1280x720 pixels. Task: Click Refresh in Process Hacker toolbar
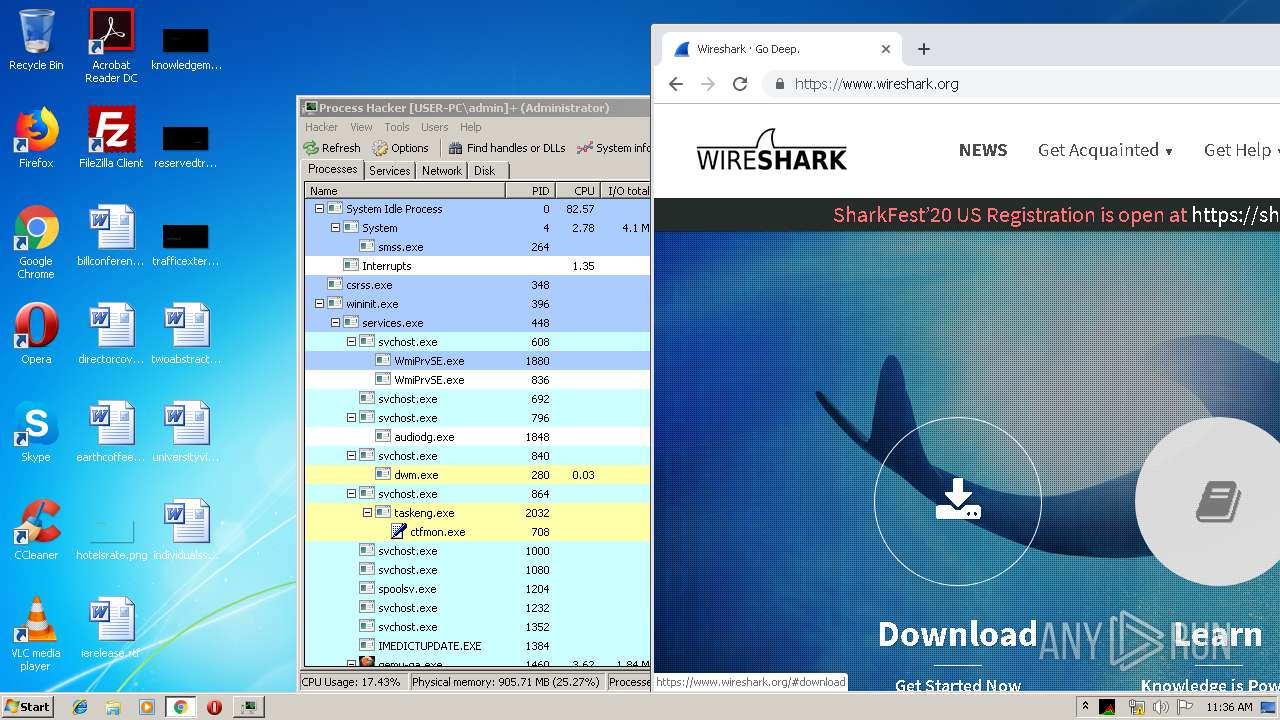[332, 148]
